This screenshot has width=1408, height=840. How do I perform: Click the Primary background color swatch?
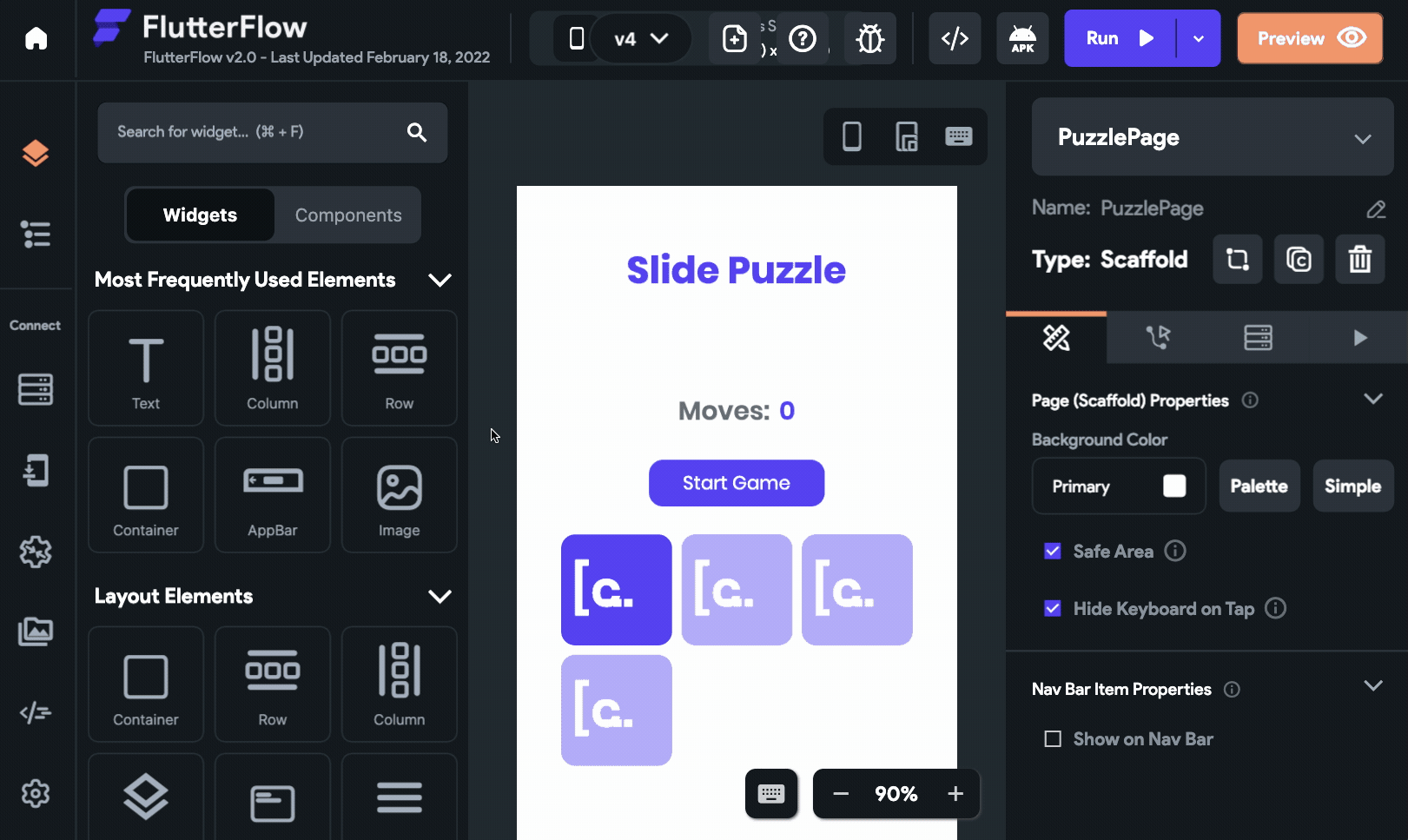tap(1174, 486)
